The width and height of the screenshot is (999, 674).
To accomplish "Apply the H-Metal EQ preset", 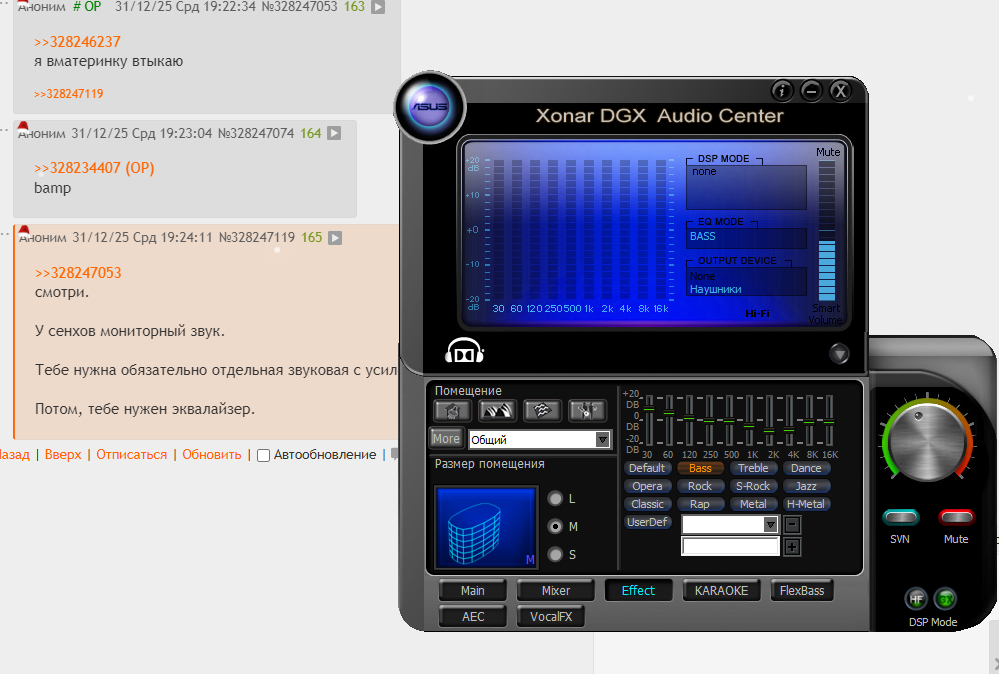I will [806, 504].
